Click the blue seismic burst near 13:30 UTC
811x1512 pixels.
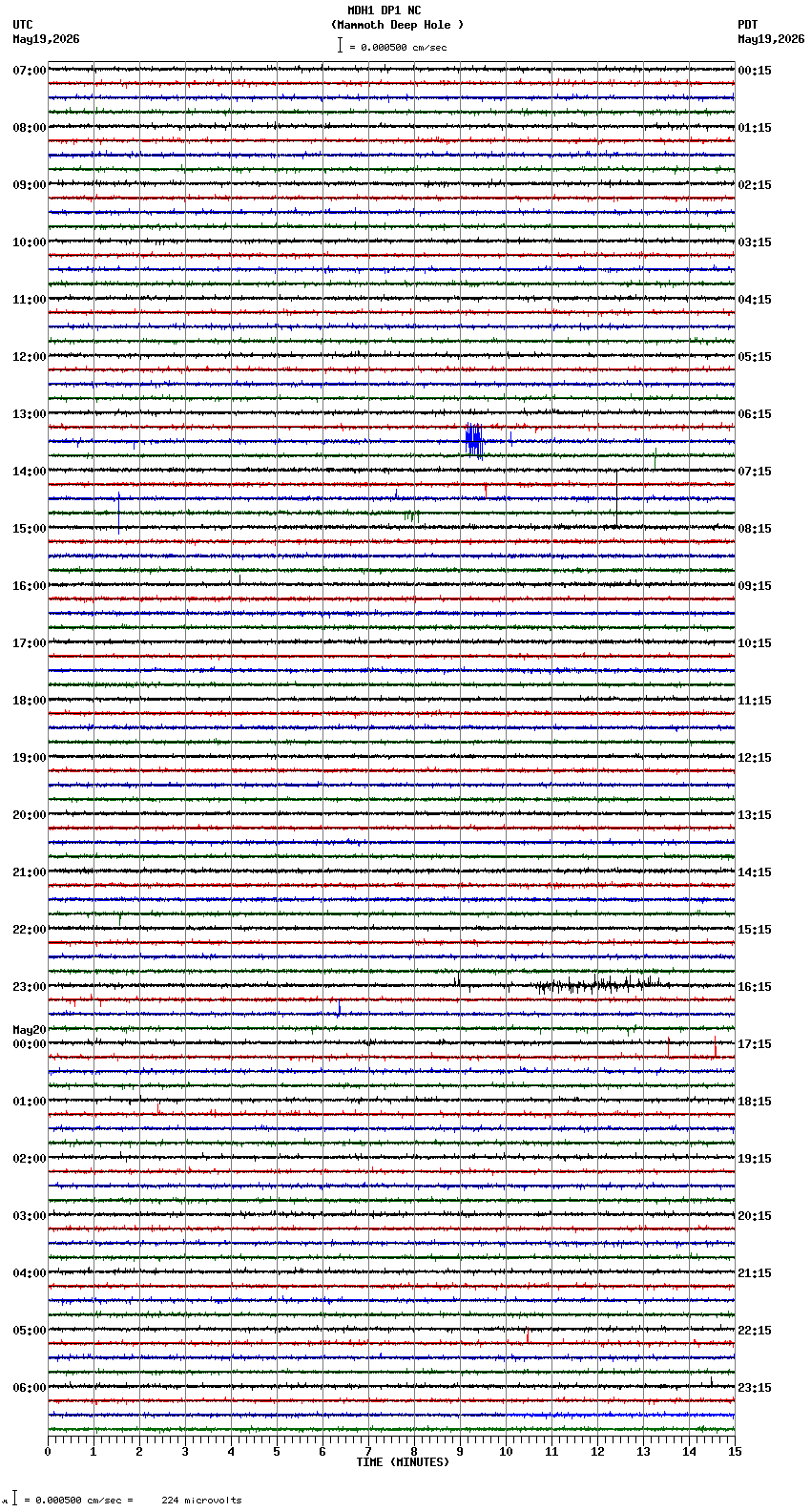(x=474, y=441)
